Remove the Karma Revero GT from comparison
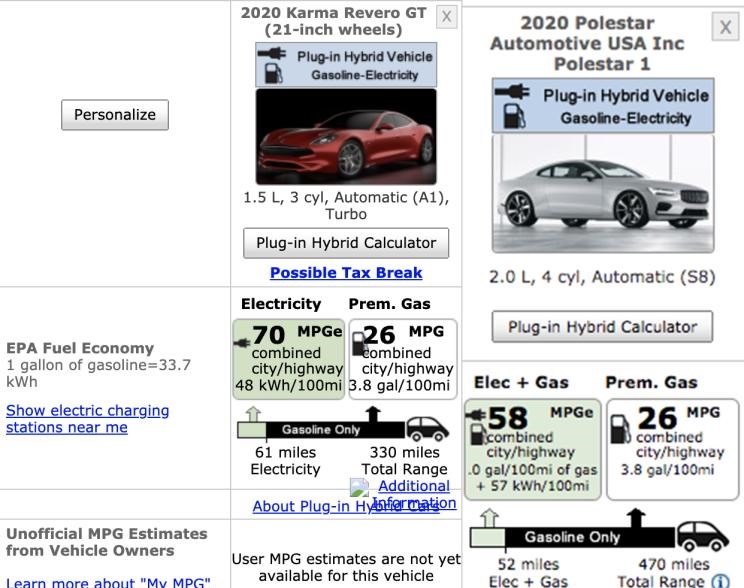This screenshot has height=588, width=744. 446,17
